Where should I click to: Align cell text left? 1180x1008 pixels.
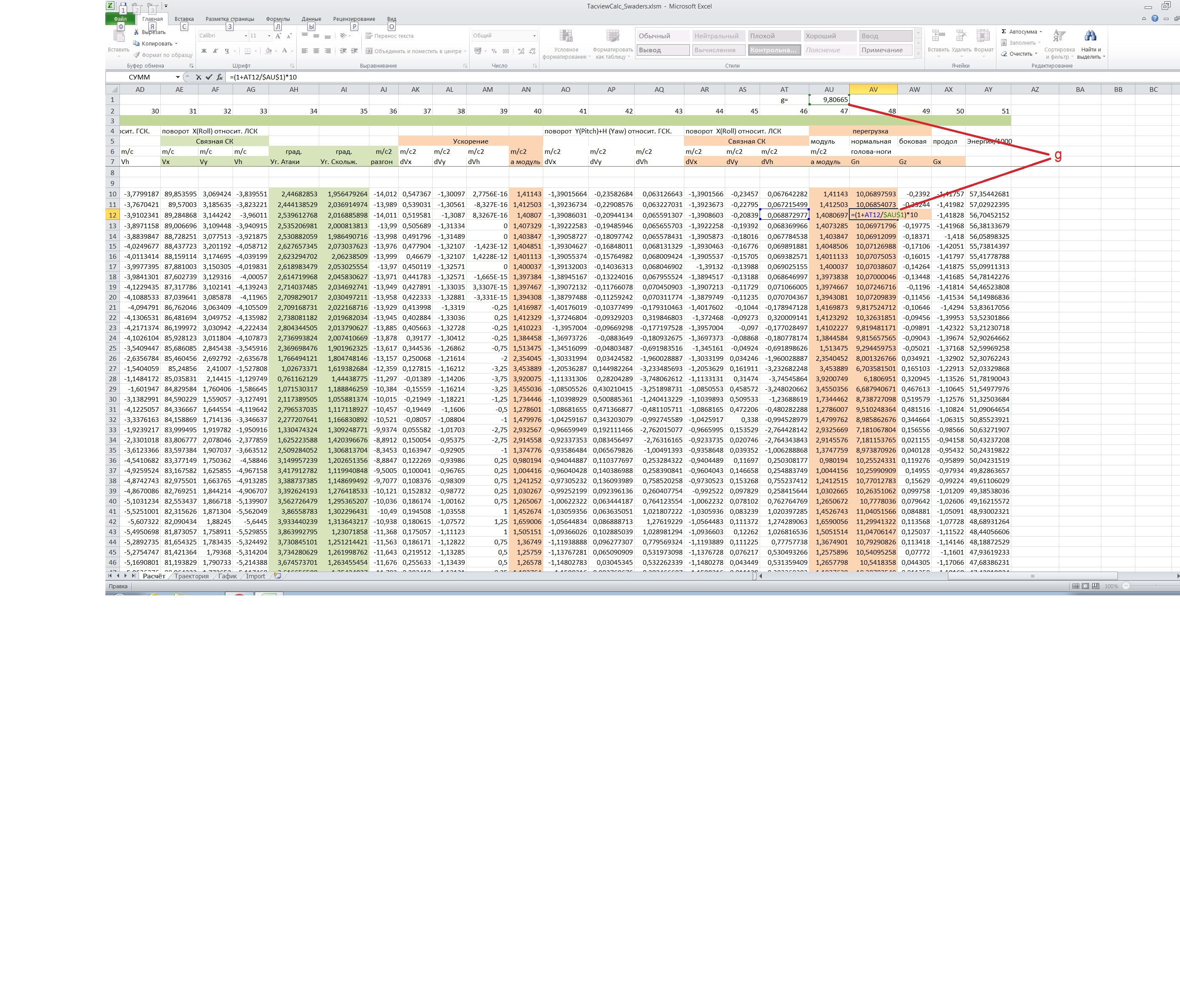305,51
